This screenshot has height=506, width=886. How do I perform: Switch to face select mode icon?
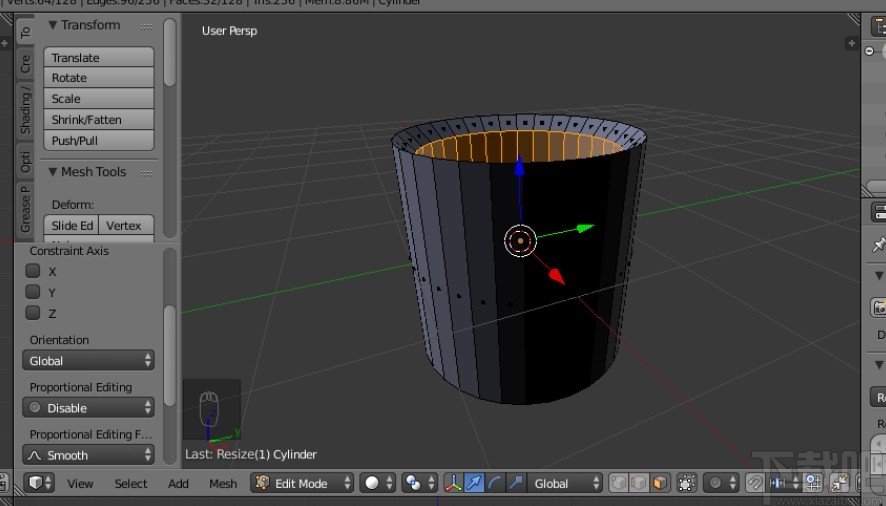[660, 483]
